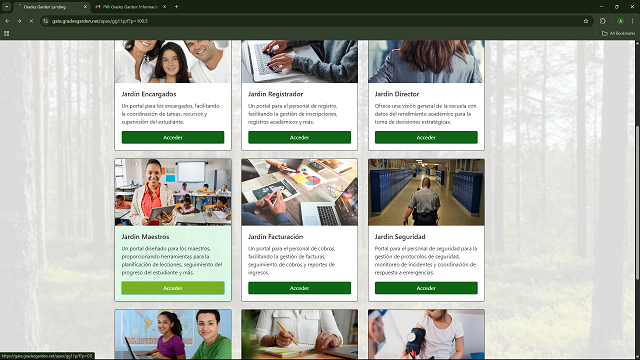Select the Jardín Seguridad heading
Viewport: 640px width, 360px height.
(x=400, y=237)
